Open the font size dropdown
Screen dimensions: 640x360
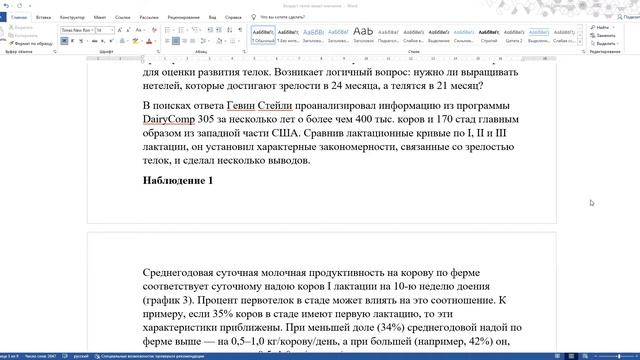[112, 30]
